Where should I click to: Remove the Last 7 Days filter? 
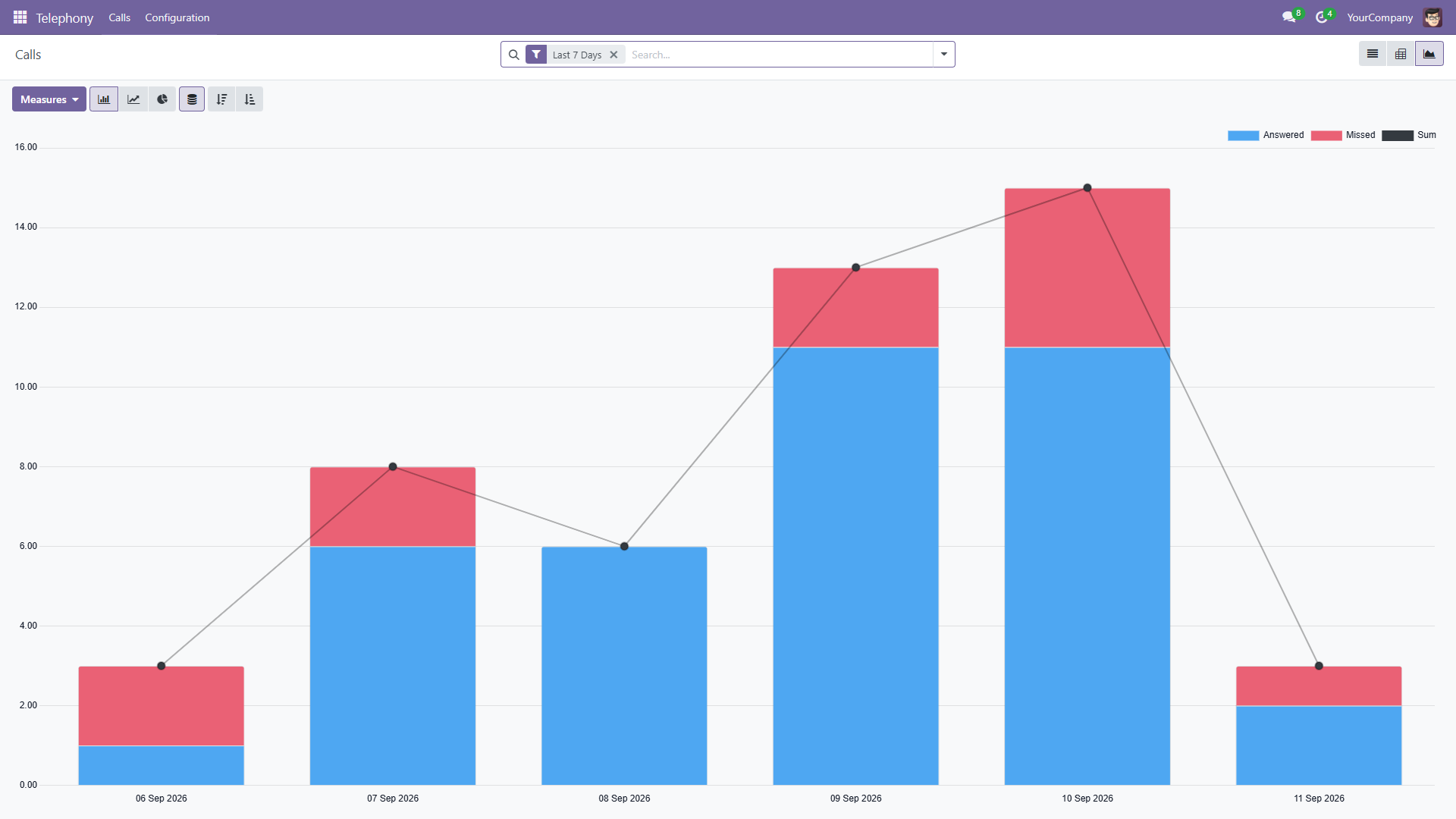click(613, 55)
